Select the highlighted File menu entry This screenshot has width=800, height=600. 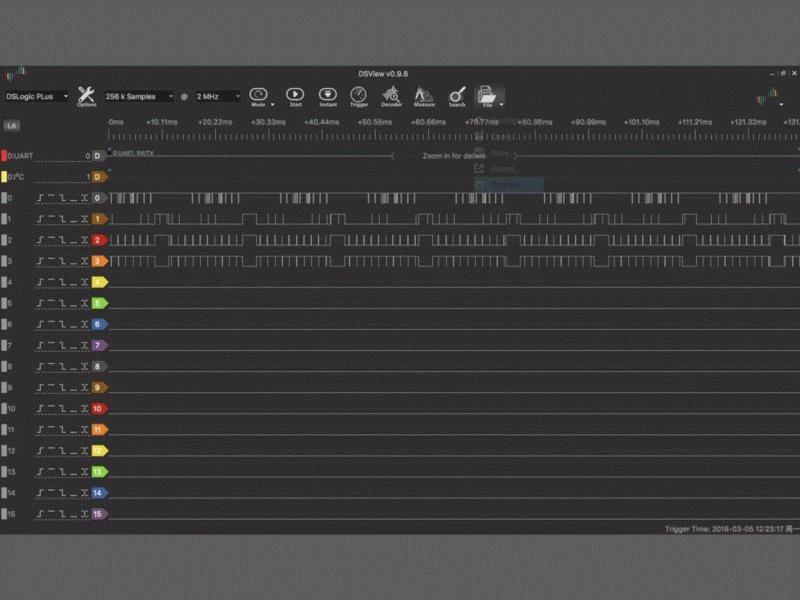pos(508,185)
